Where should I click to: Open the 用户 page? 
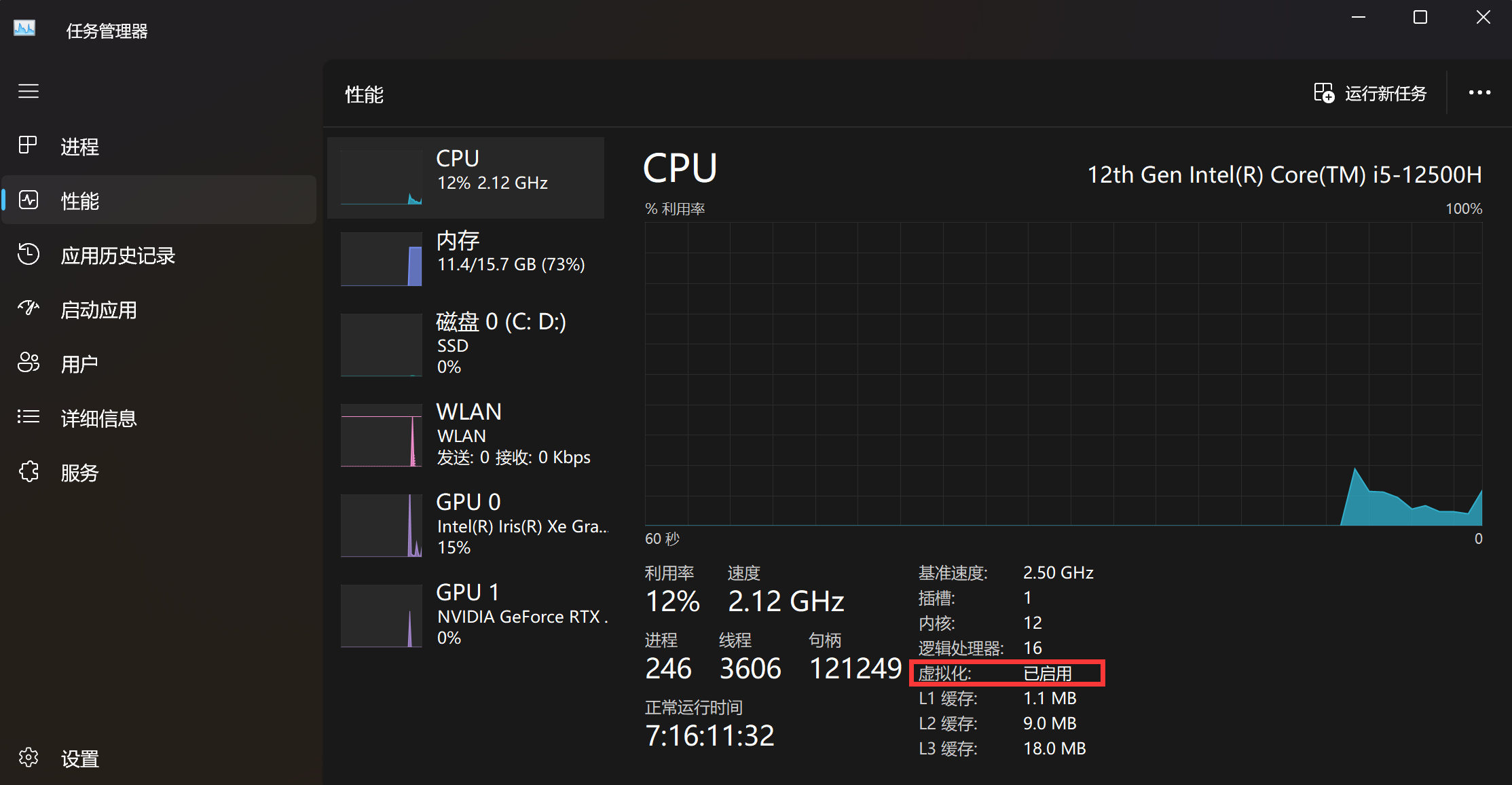(159, 363)
